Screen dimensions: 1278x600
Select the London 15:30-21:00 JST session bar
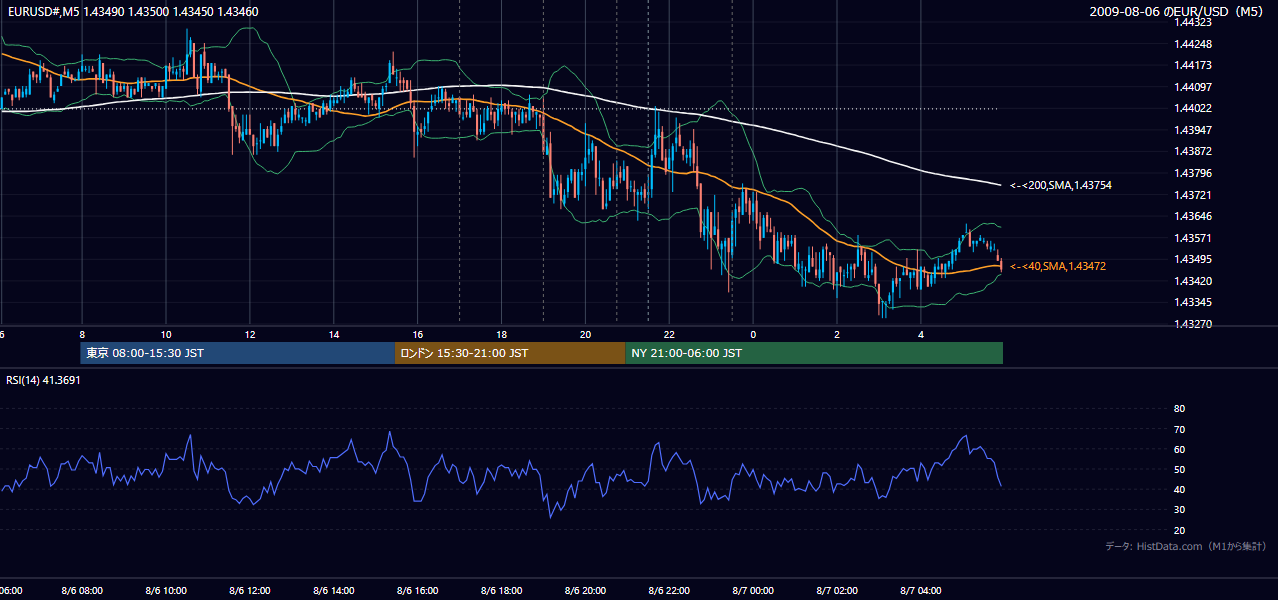510,353
